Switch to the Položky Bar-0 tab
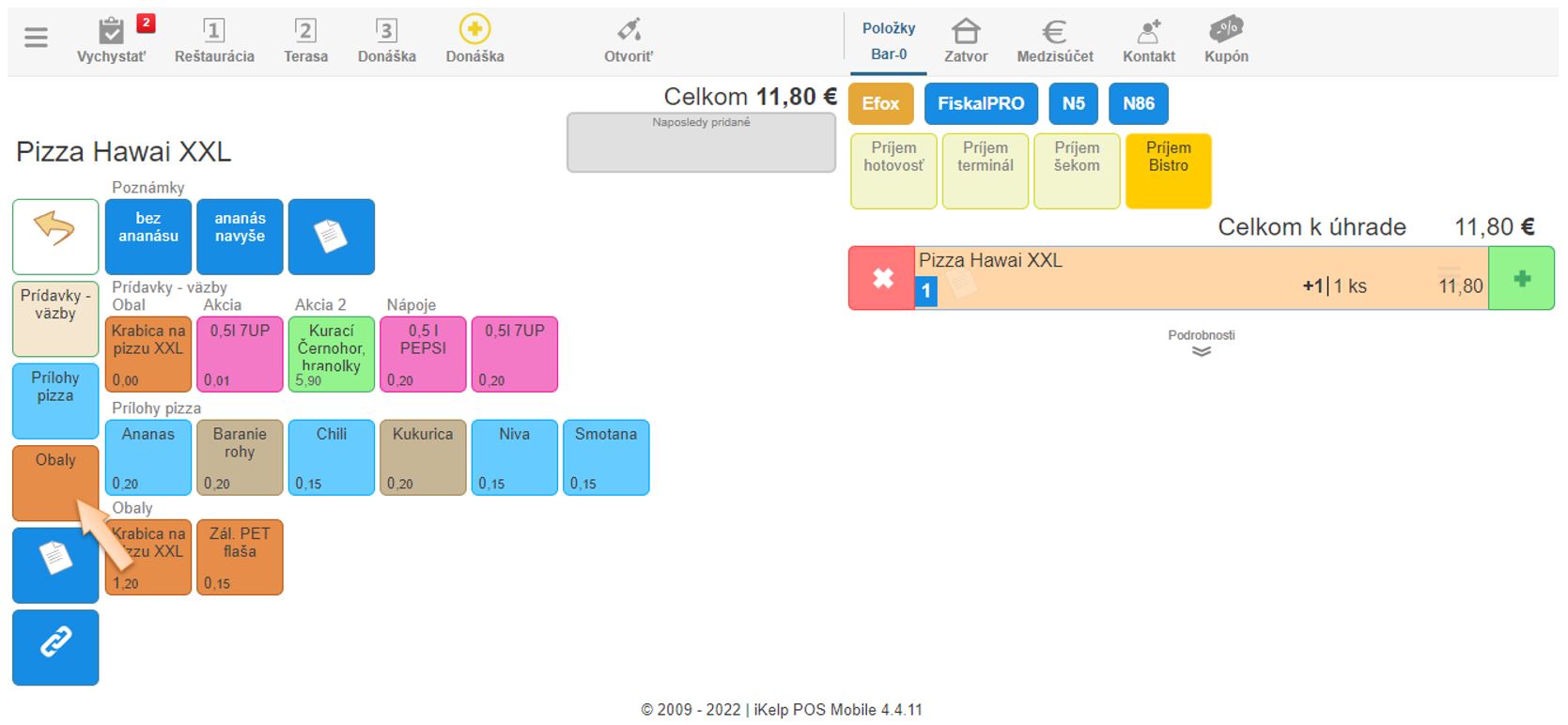 [888, 41]
